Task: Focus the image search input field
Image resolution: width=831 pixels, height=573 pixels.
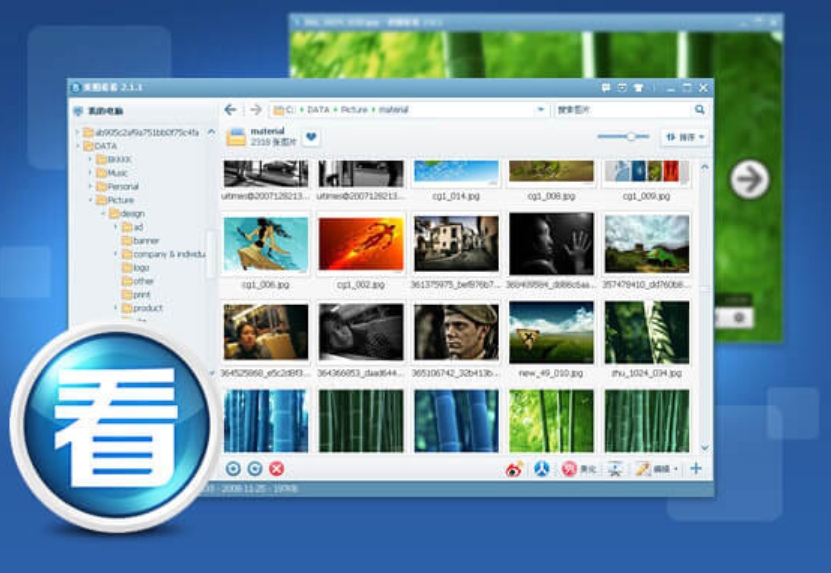Action: tap(624, 110)
